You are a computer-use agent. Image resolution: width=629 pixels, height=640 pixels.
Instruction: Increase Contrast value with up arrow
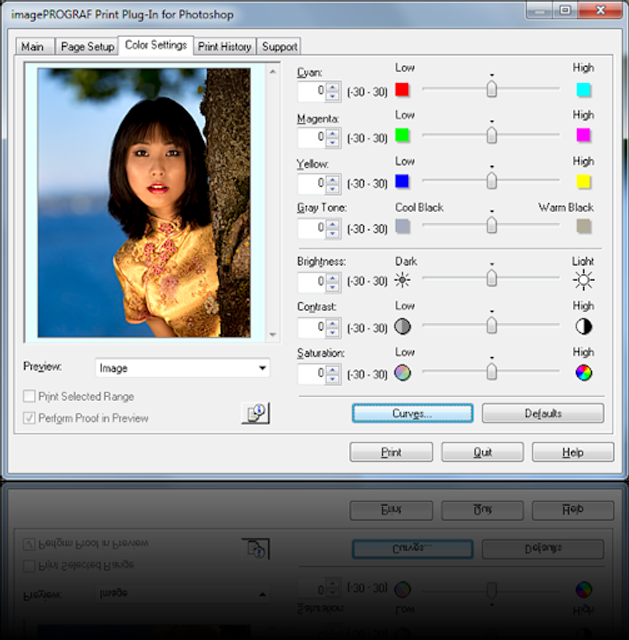(333, 323)
